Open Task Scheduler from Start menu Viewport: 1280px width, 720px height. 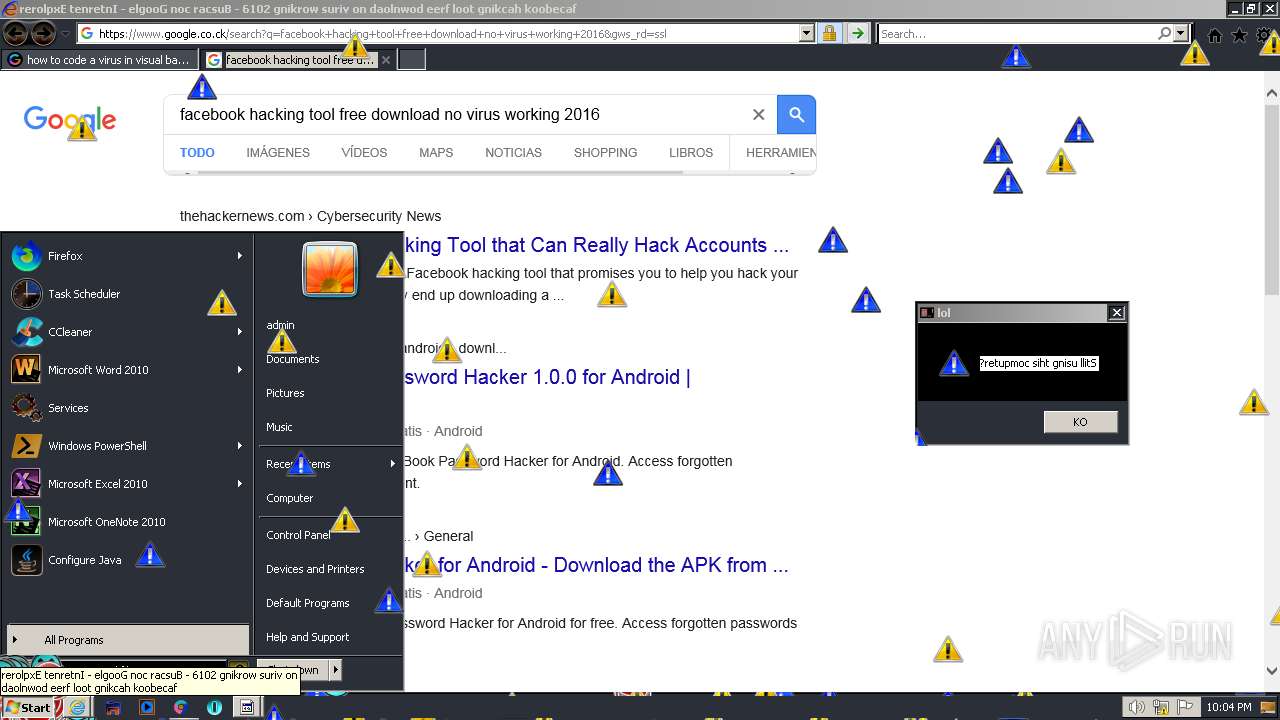[126, 294]
